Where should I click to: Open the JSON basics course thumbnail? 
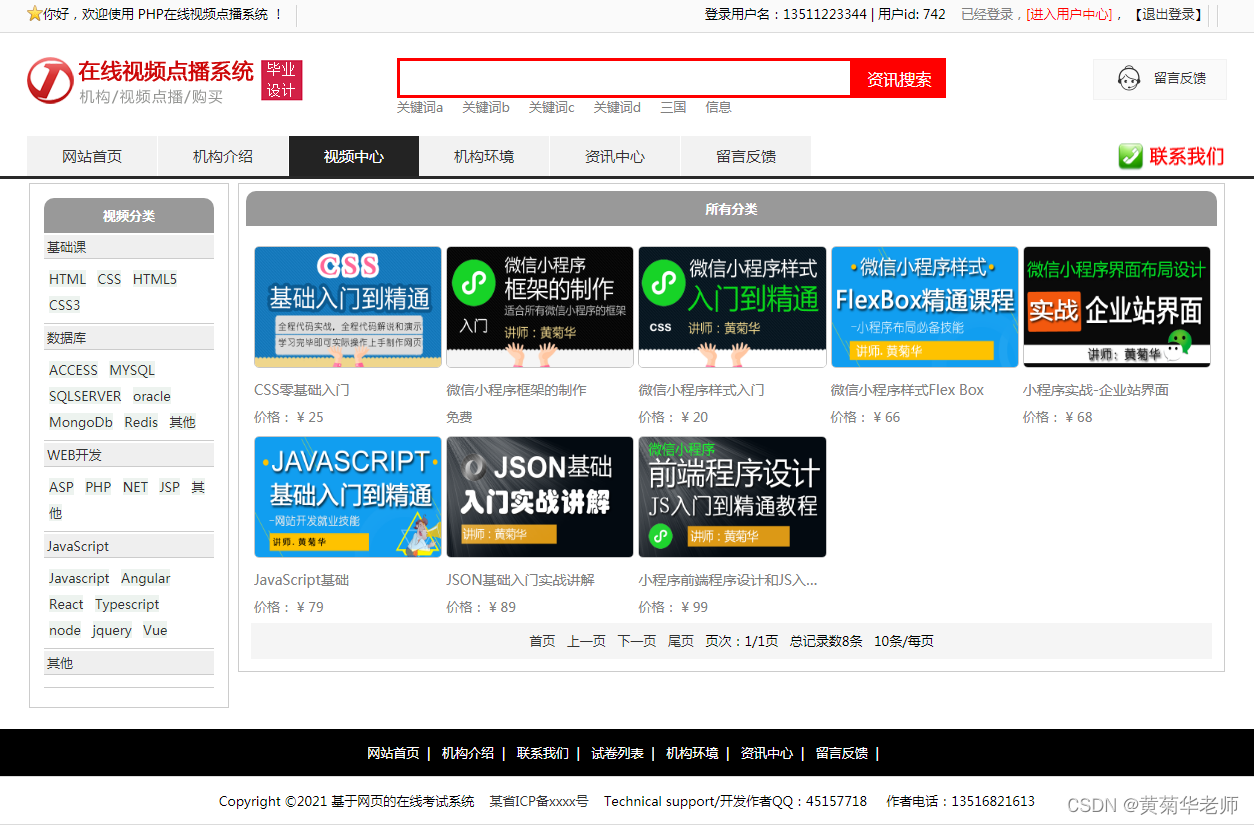[539, 497]
